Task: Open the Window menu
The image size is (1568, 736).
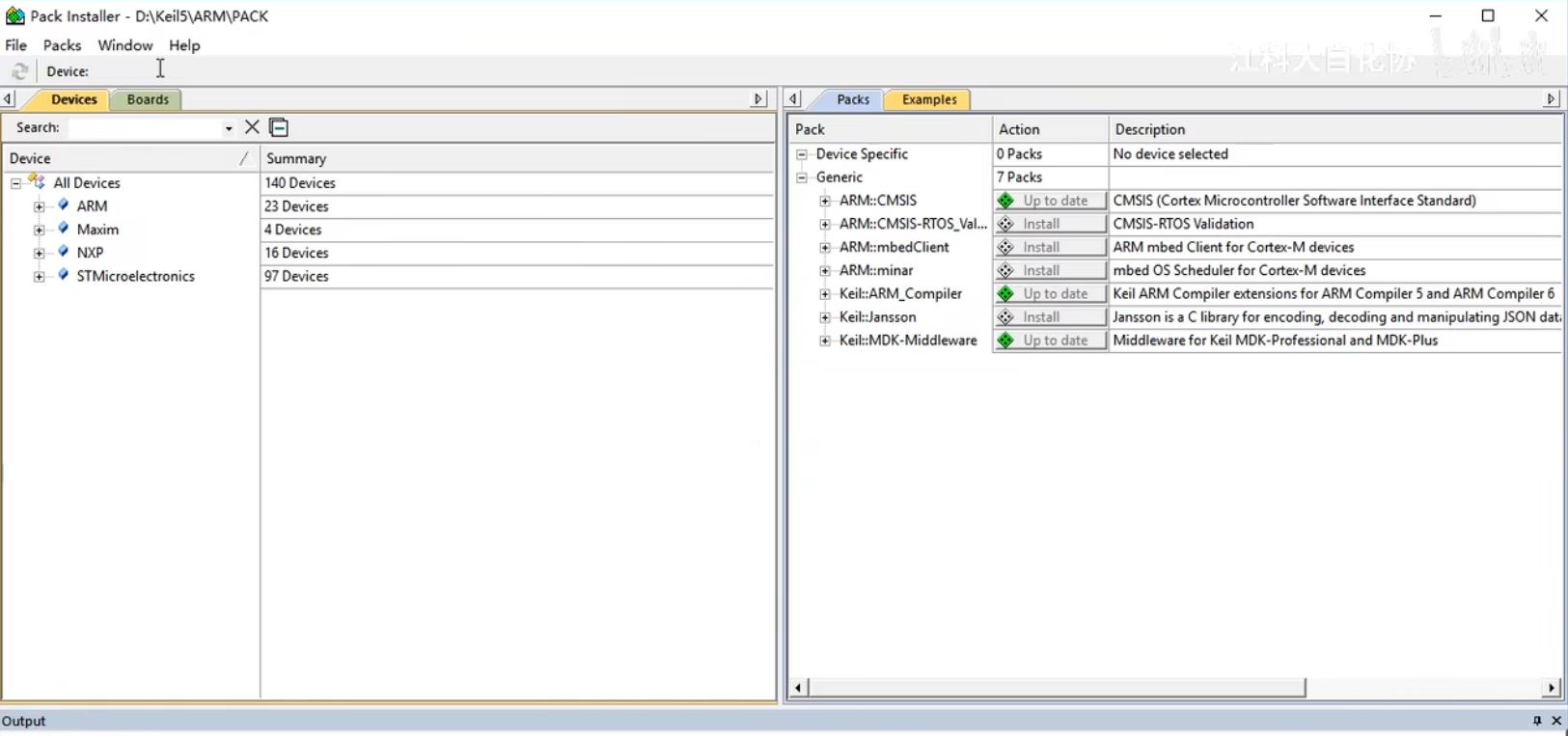Action: coord(125,45)
